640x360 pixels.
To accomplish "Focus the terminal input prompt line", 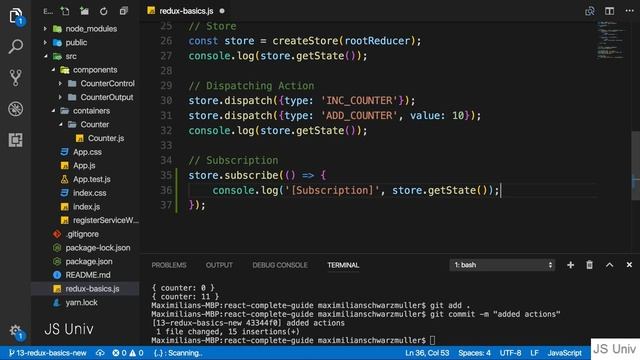I will [x=293, y=340].
